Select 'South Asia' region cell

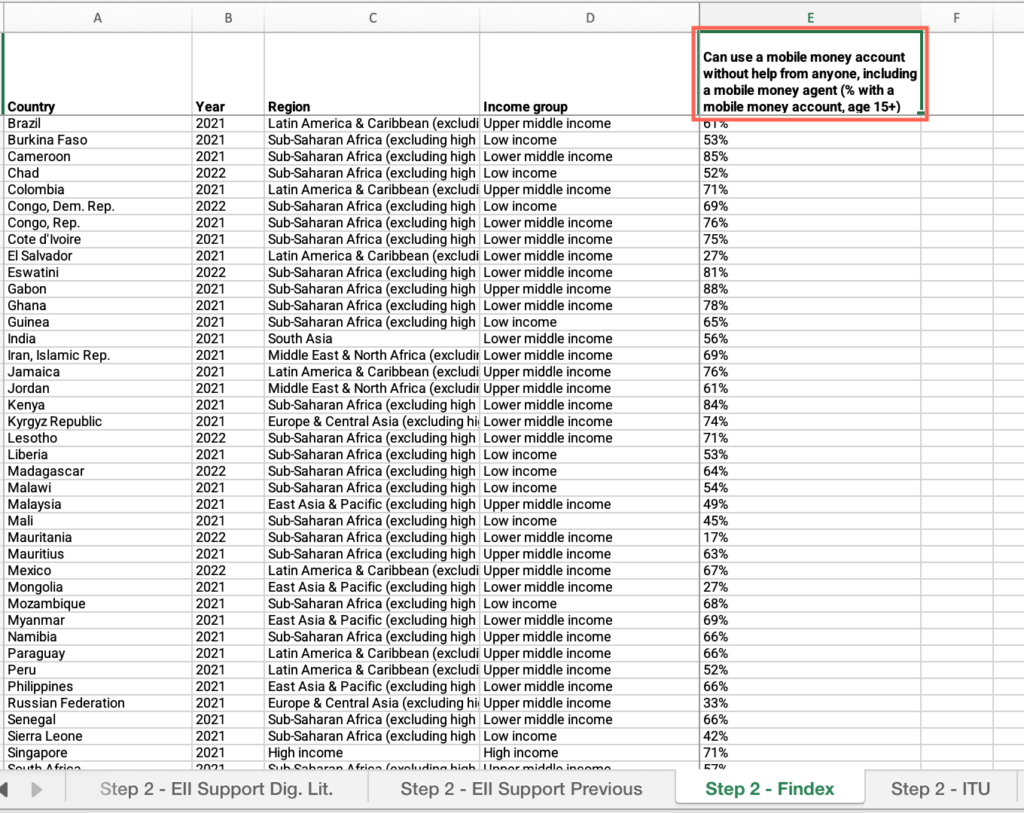(x=372, y=338)
